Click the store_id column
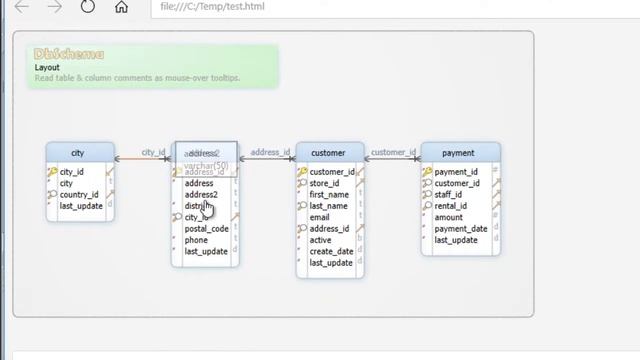 pyautogui.click(x=324, y=183)
